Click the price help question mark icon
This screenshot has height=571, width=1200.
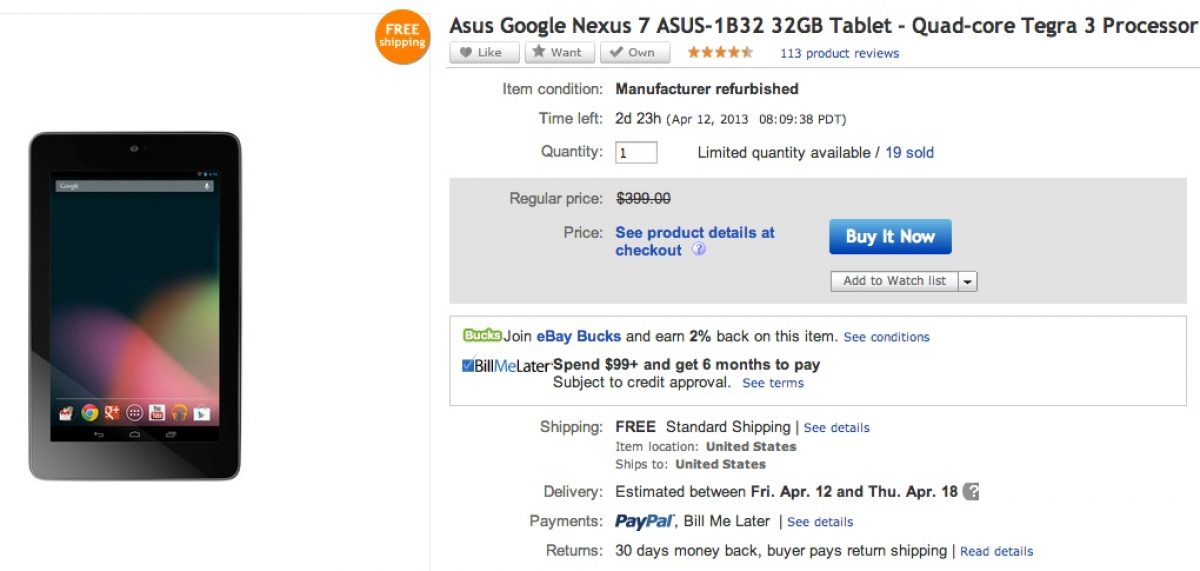tap(699, 250)
